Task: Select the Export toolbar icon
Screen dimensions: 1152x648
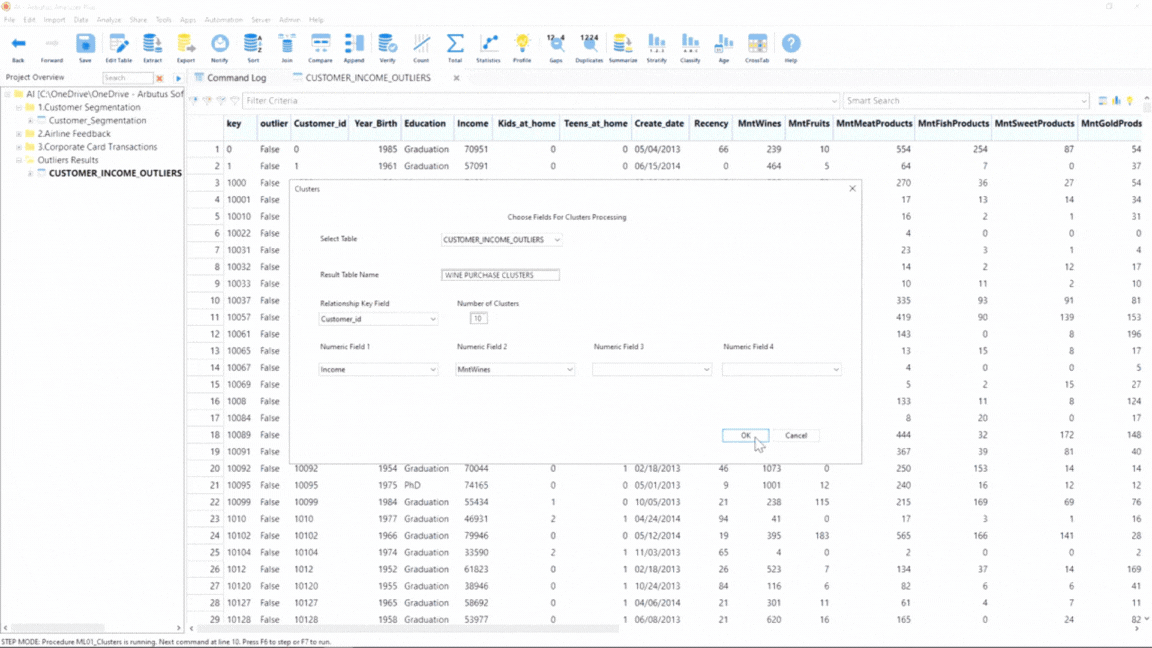Action: [186, 44]
